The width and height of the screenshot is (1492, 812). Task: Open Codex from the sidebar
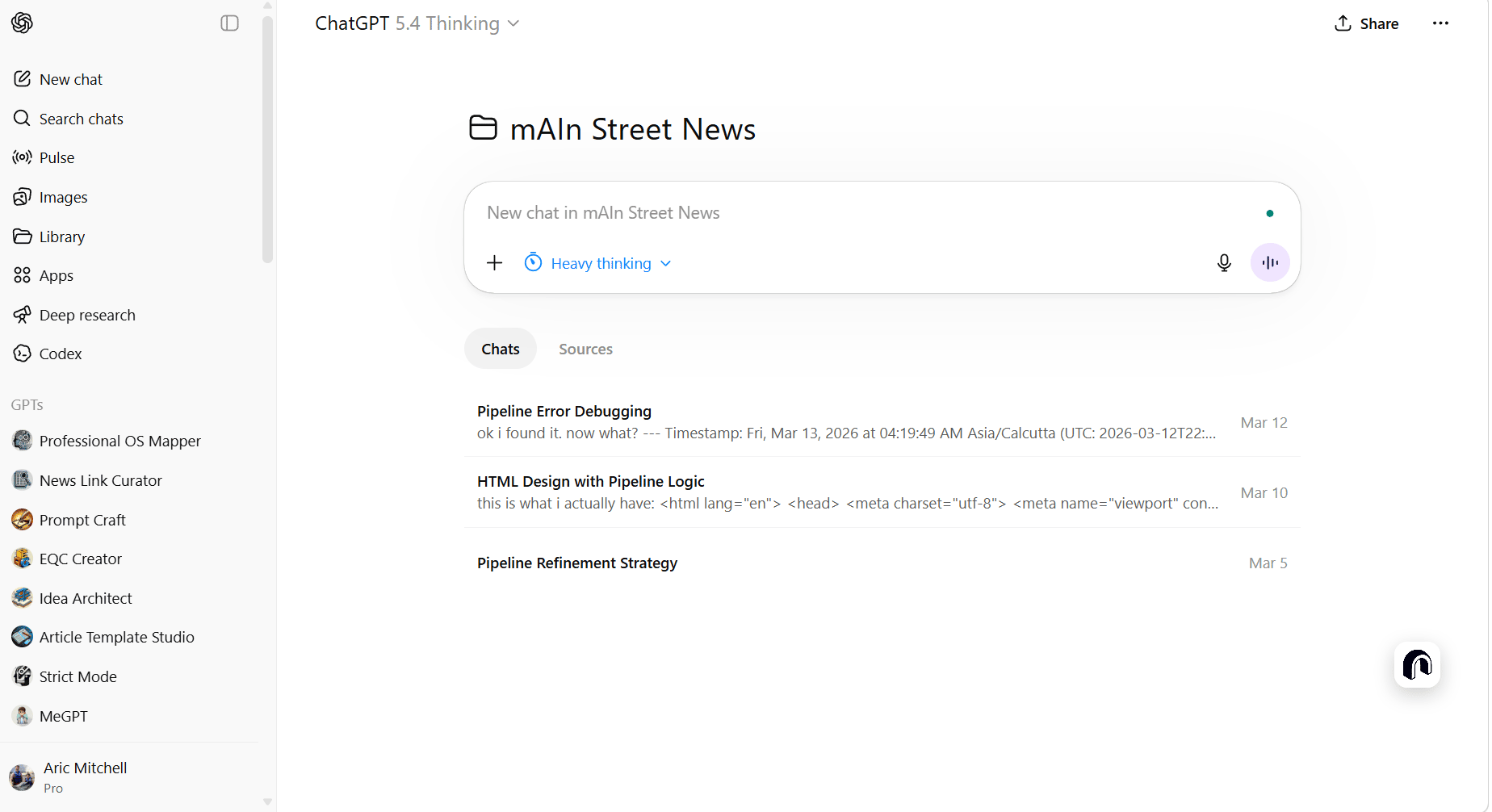coord(61,354)
